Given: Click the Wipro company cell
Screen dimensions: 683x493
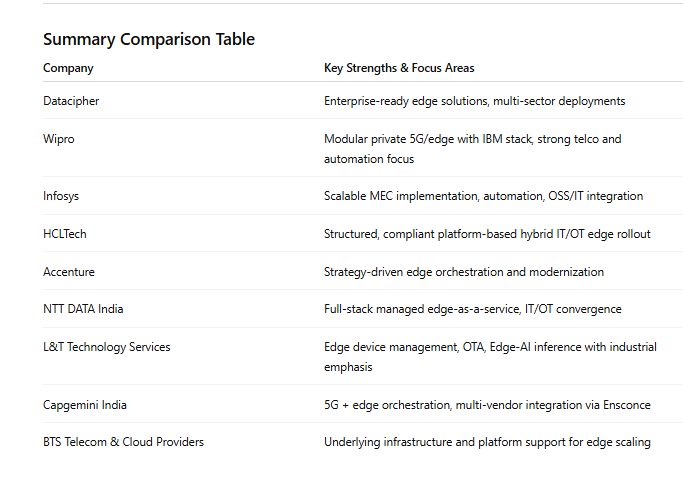Looking at the screenshot, I should [x=59, y=139].
